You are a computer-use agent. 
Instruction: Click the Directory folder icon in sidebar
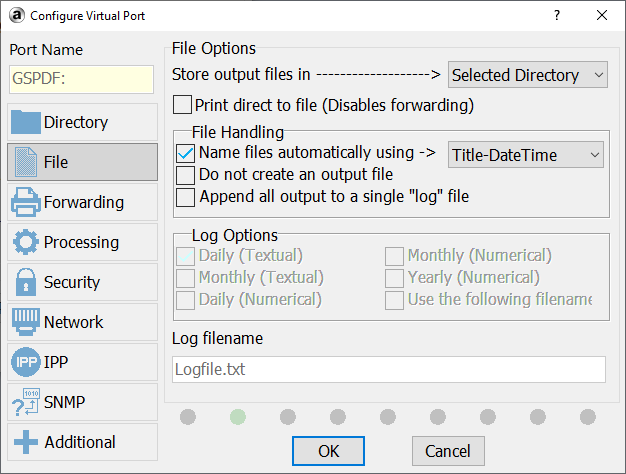click(x=26, y=122)
